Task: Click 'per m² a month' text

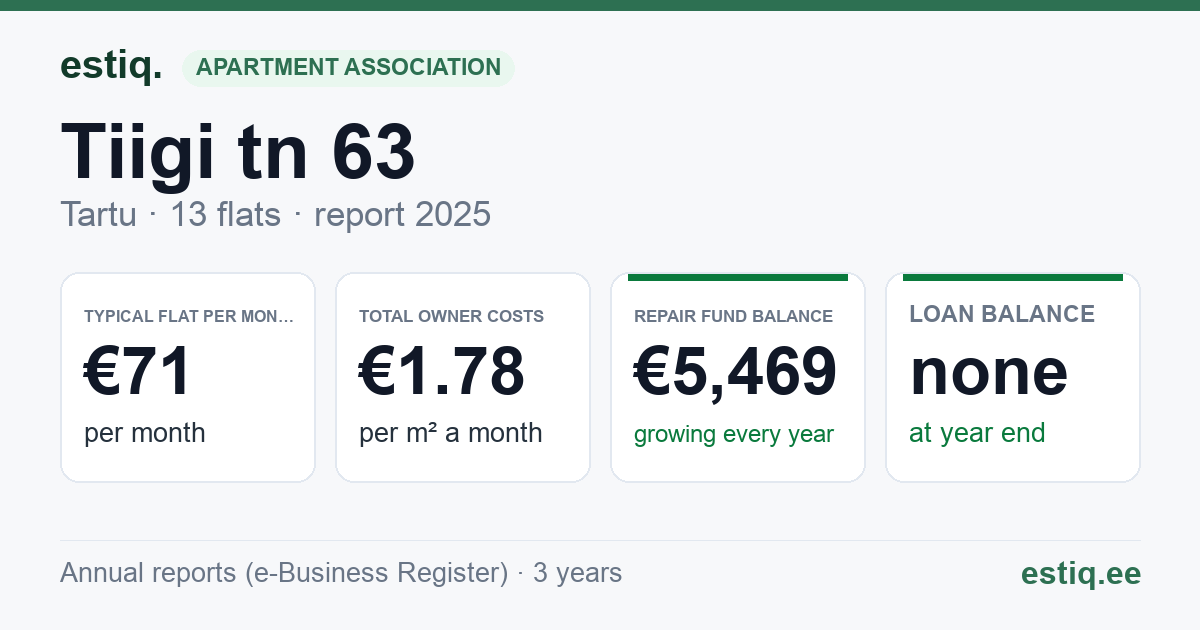Action: click(x=451, y=433)
